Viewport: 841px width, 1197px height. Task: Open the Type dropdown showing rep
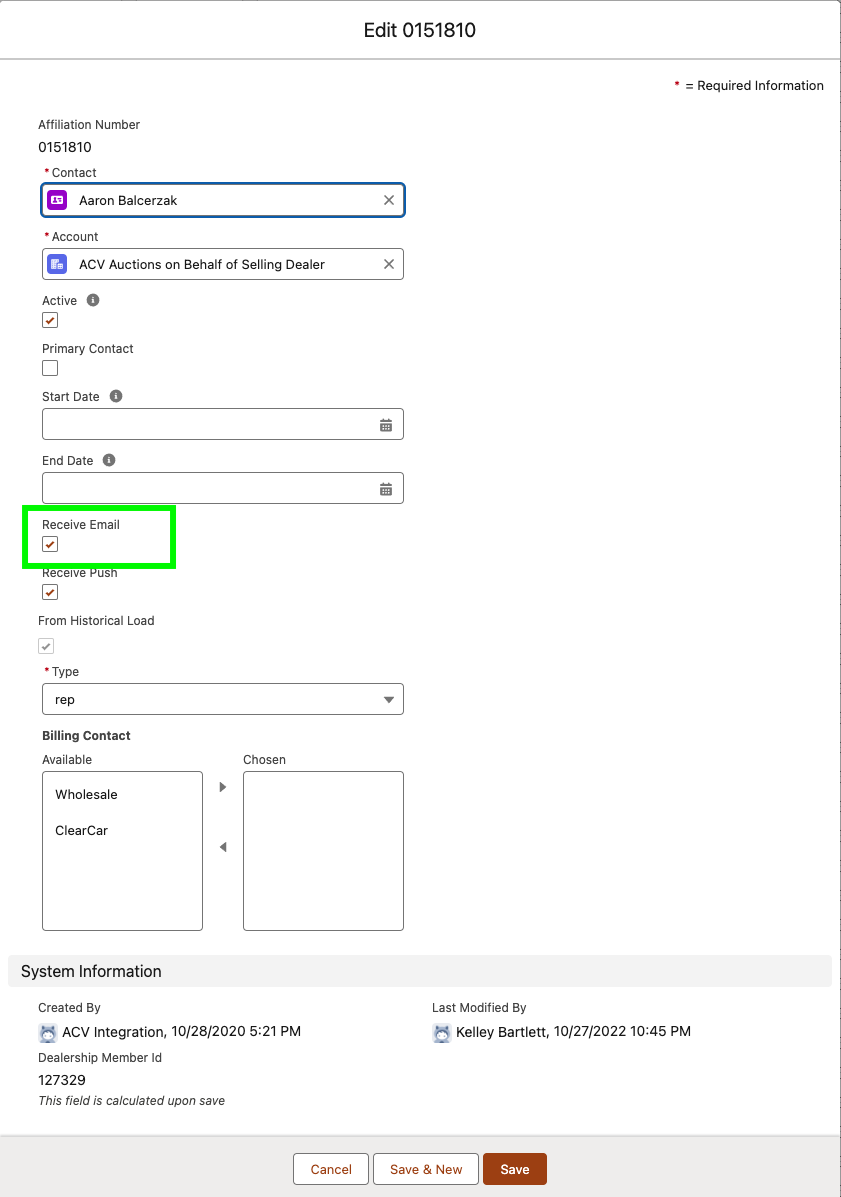[x=222, y=700]
